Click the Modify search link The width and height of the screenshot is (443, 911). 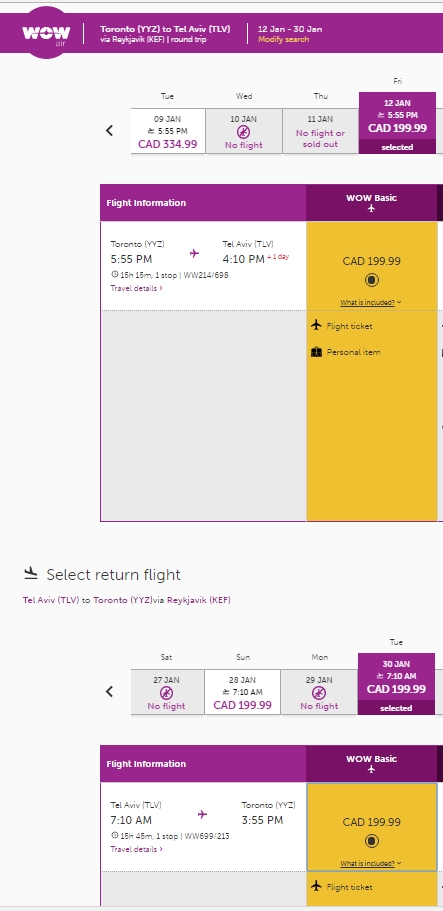[284, 40]
